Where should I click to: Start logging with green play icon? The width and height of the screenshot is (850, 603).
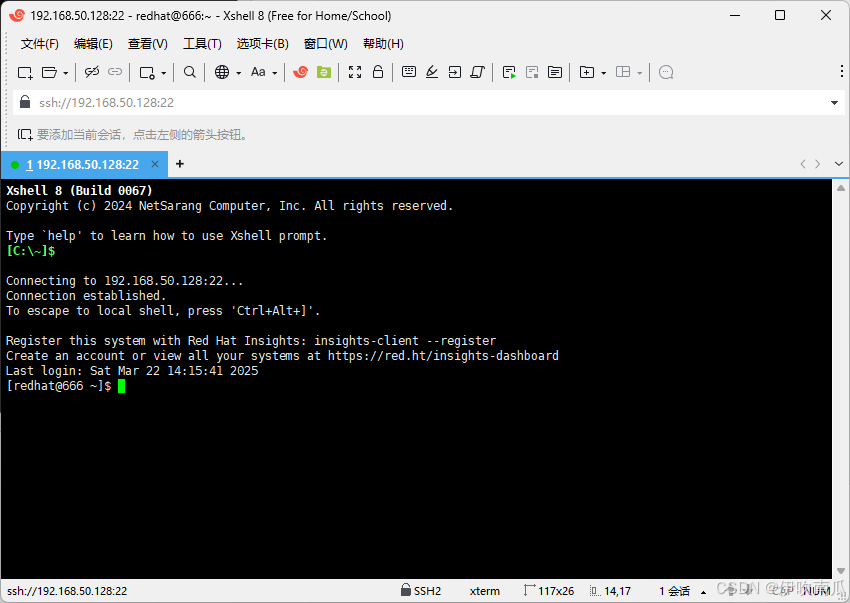point(509,72)
